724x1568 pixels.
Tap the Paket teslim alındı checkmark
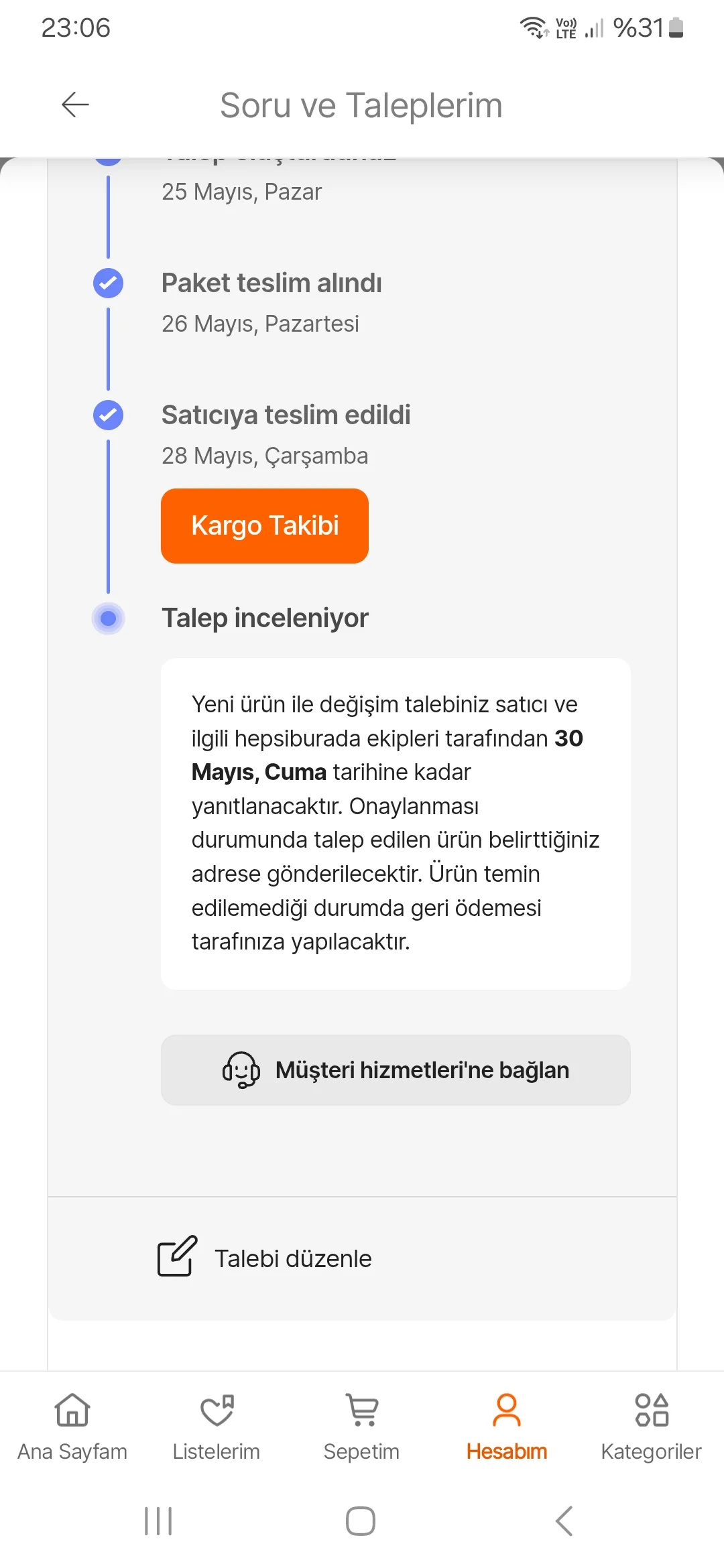108,283
